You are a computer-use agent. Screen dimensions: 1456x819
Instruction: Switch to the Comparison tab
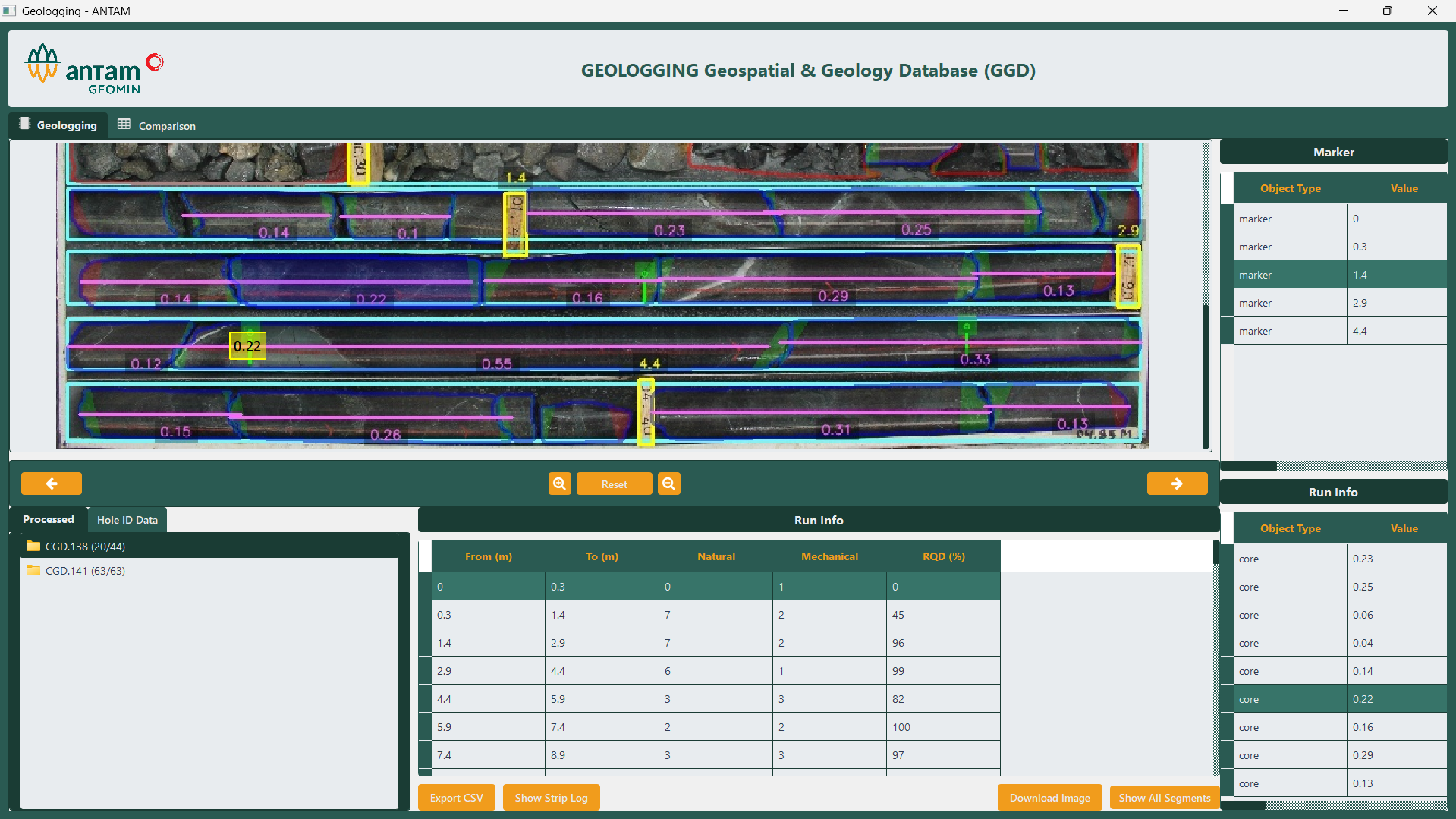(x=157, y=125)
